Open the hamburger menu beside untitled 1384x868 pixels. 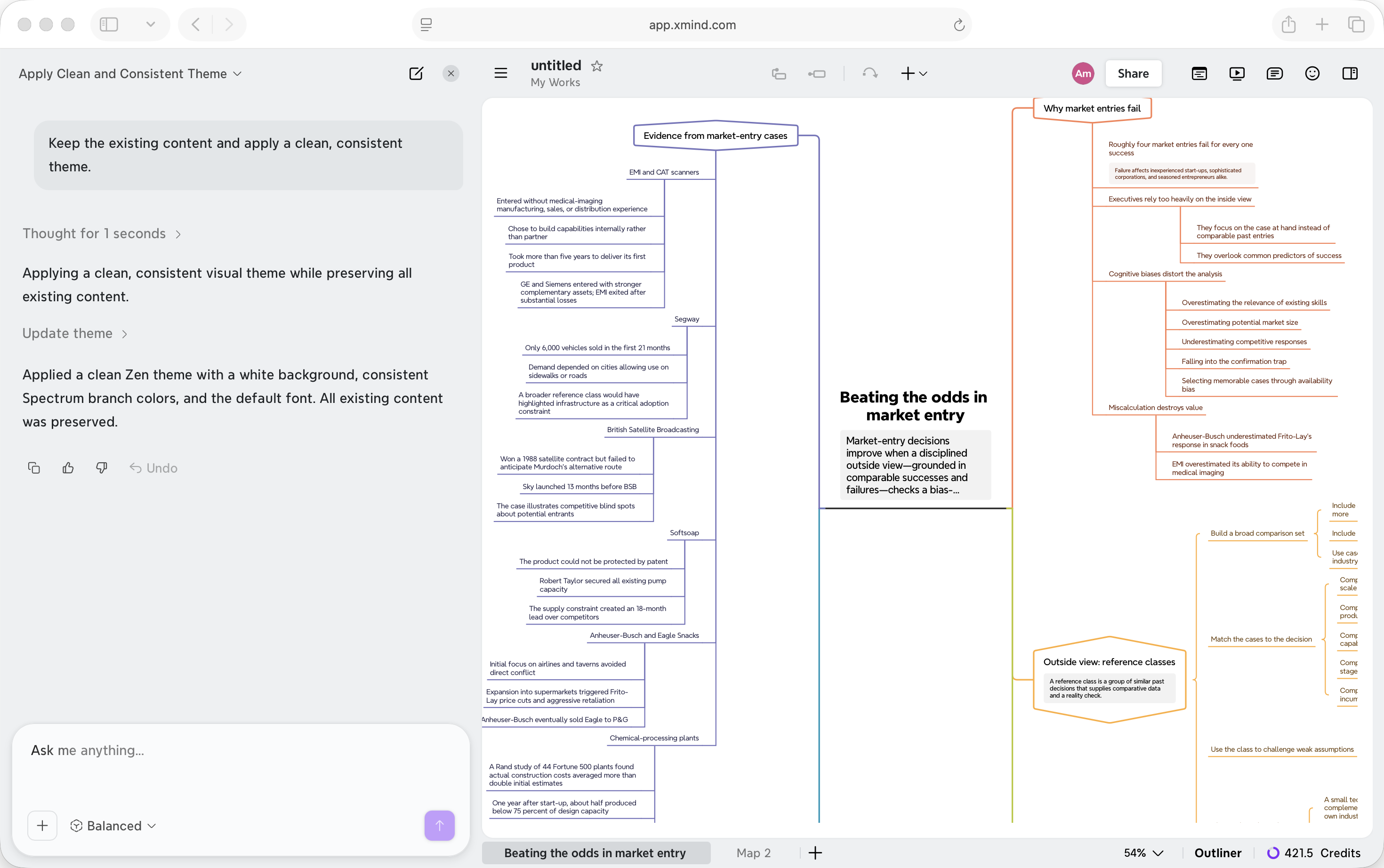point(500,73)
